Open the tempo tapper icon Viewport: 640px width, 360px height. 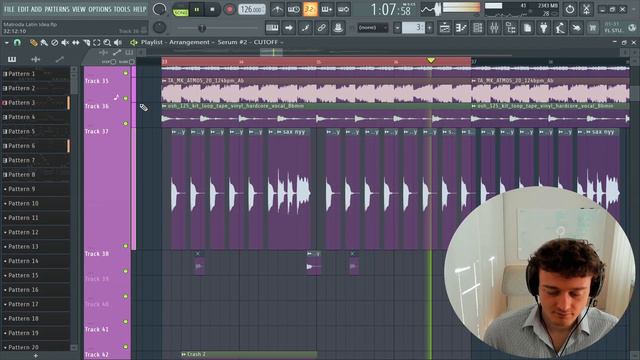point(560,28)
